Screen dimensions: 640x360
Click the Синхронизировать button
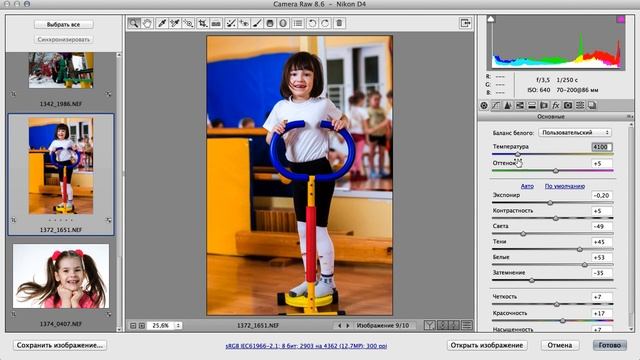[63, 40]
